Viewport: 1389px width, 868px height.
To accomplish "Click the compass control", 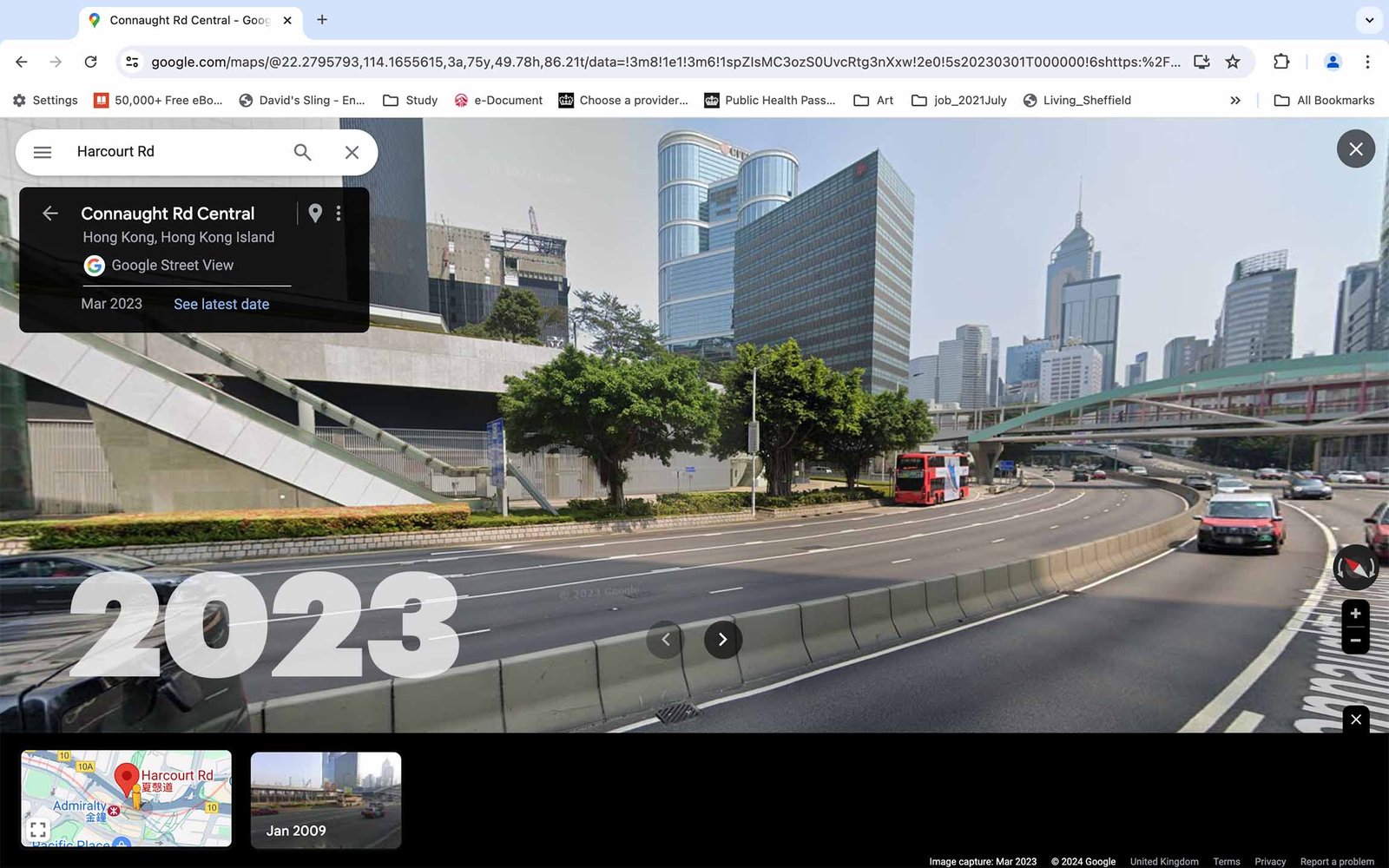I will (x=1355, y=568).
